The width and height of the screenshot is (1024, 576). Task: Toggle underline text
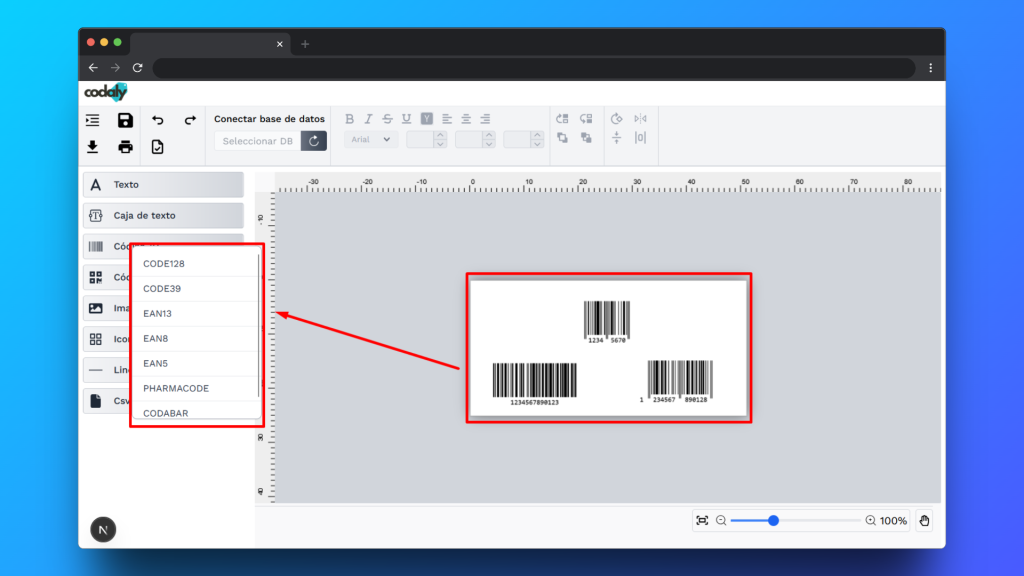(406, 119)
